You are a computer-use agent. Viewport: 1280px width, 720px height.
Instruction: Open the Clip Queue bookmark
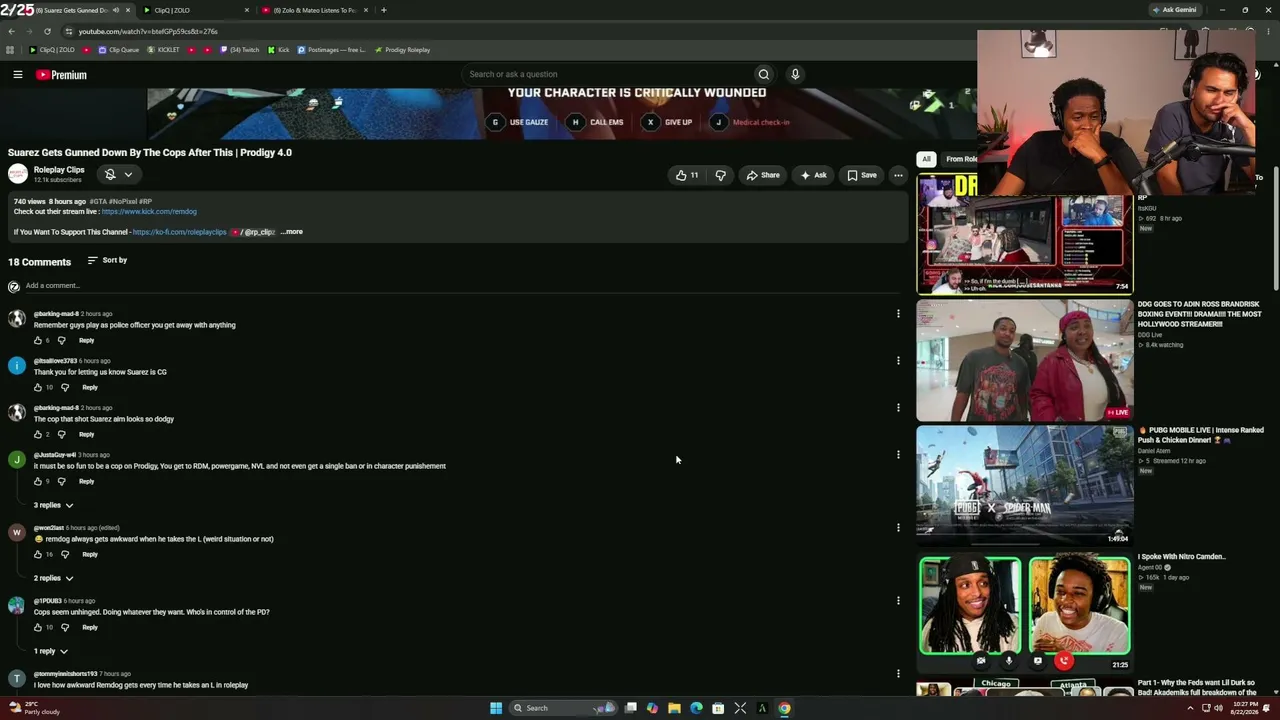(118, 50)
